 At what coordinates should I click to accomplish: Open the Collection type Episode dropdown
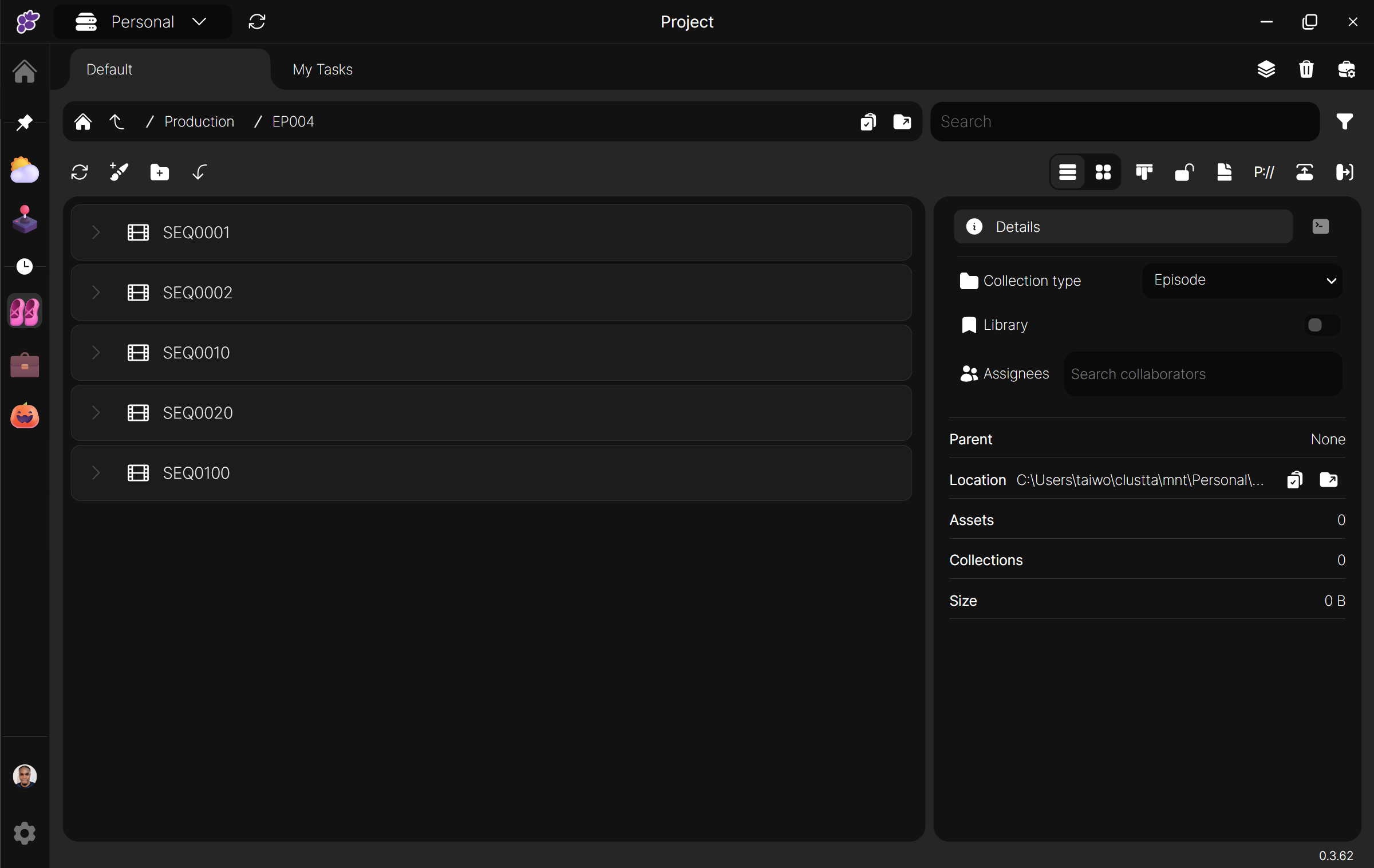[x=1242, y=281]
